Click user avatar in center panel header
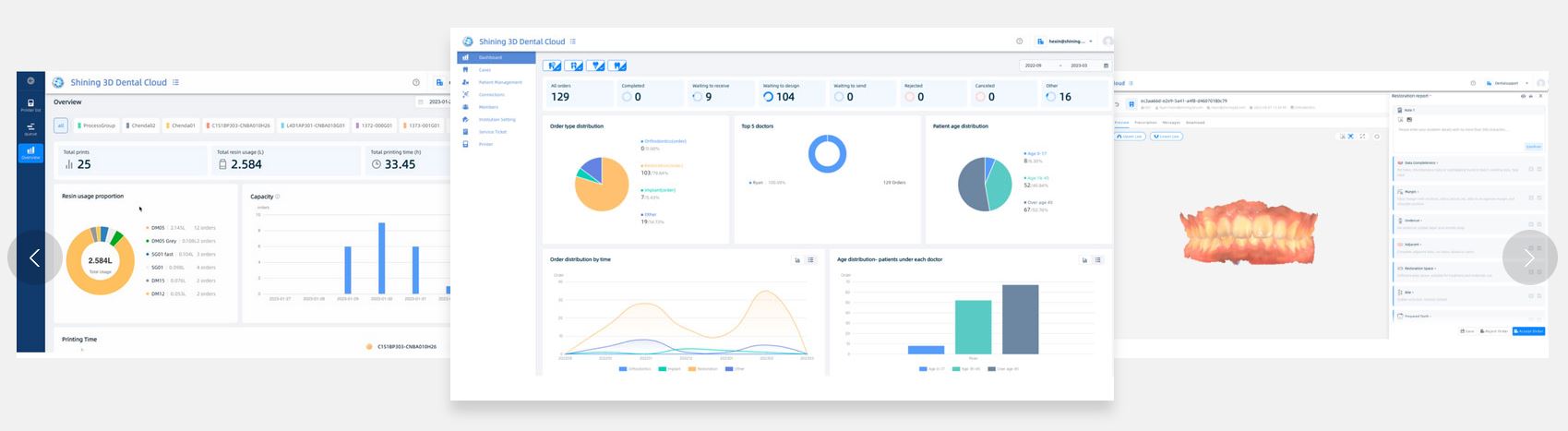The image size is (1568, 431). 1107,42
